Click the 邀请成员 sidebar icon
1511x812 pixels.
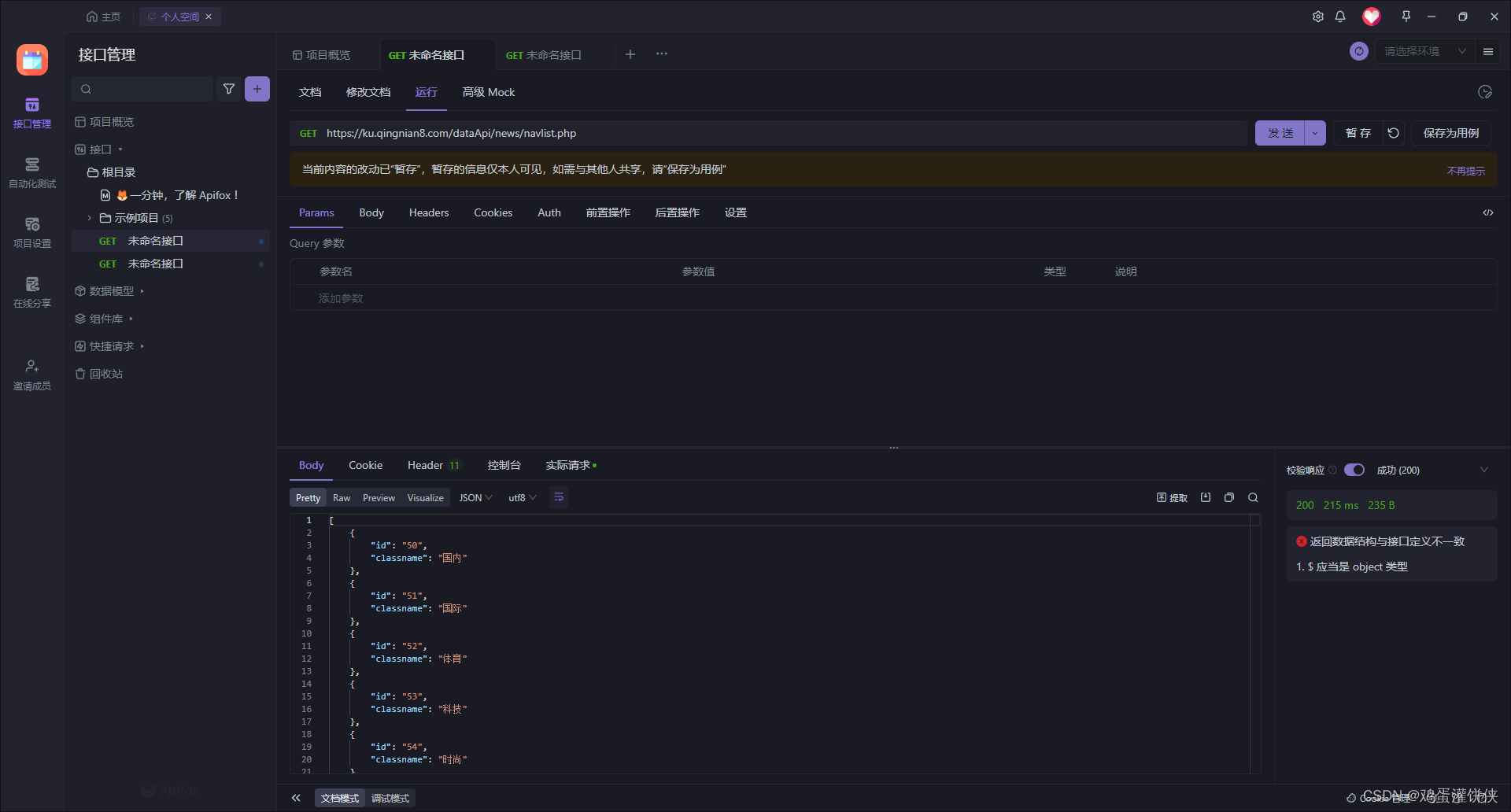32,375
